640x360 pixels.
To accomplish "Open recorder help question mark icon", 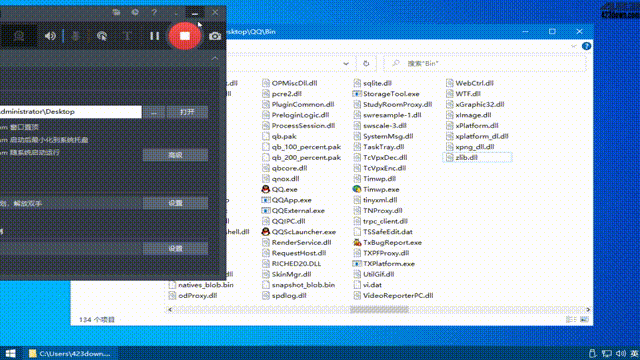I will [154, 12].
